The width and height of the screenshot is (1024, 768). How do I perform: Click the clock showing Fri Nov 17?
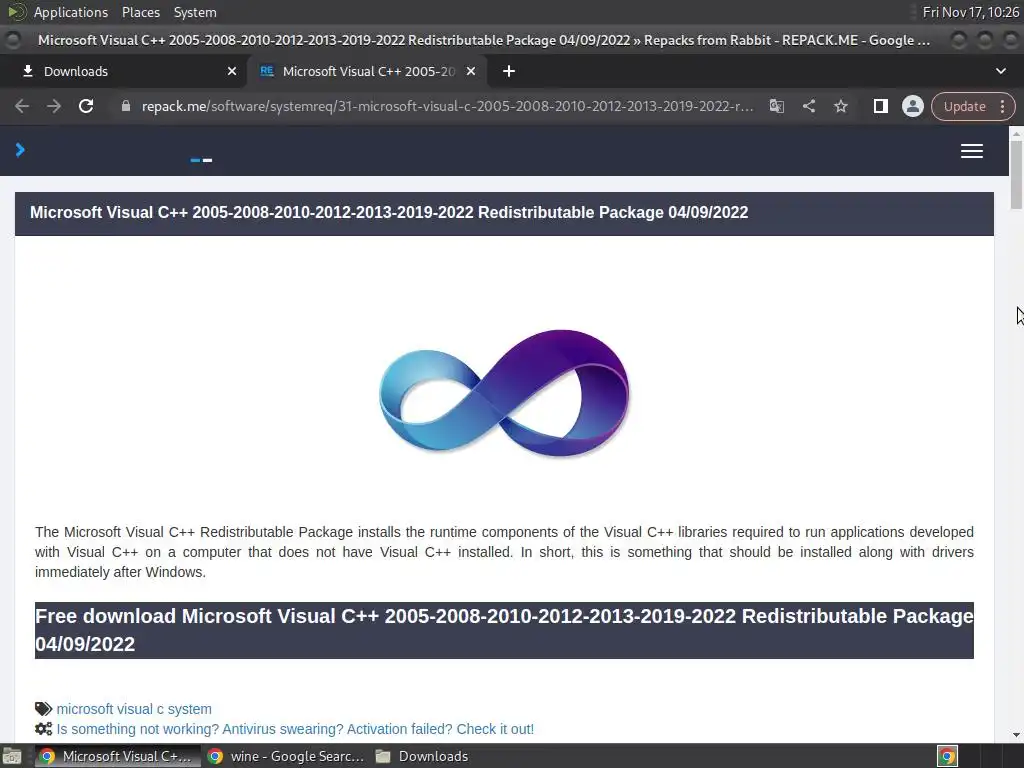pos(970,12)
